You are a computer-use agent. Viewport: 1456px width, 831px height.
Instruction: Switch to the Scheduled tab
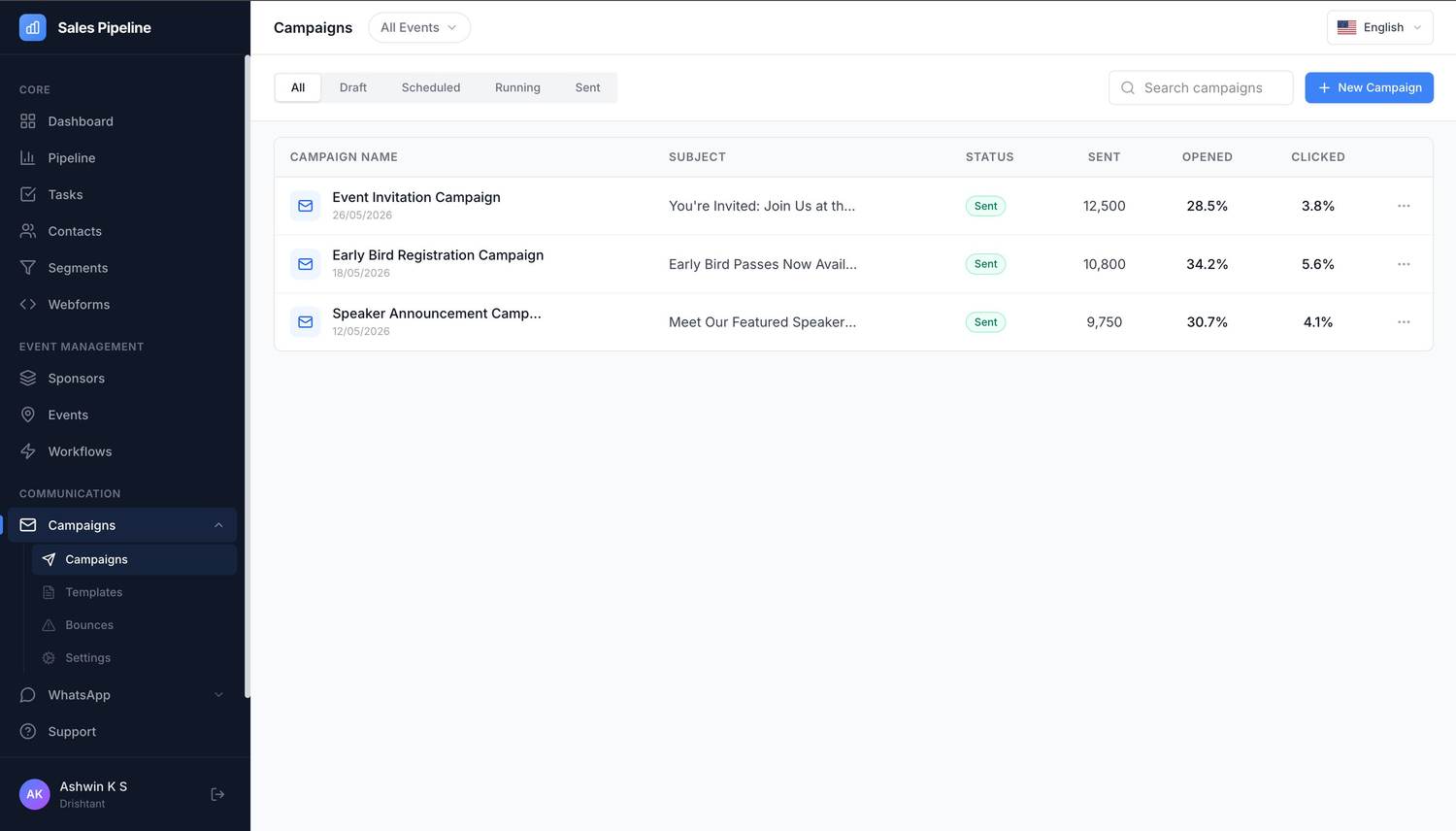click(431, 87)
